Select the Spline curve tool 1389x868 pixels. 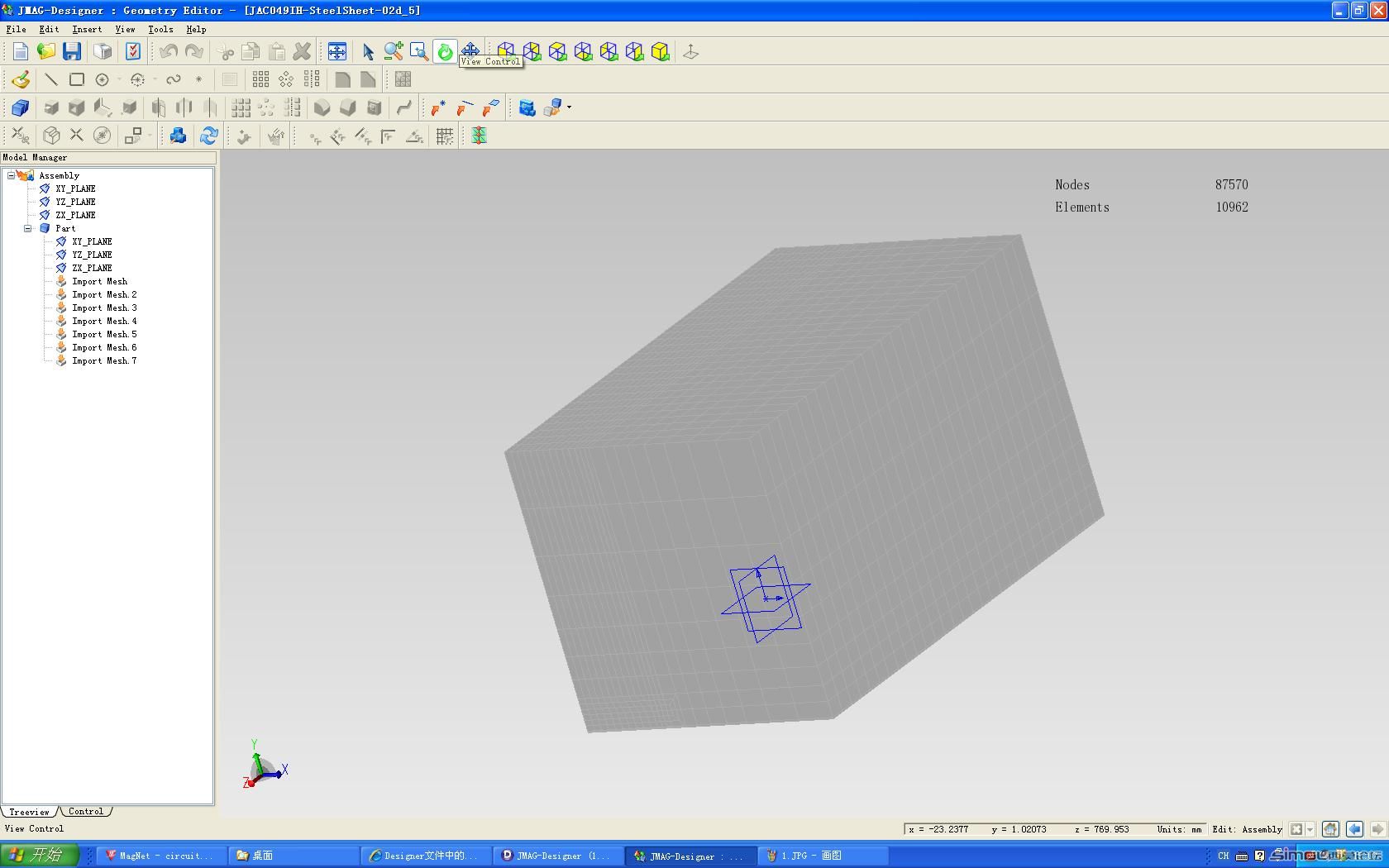click(x=174, y=79)
